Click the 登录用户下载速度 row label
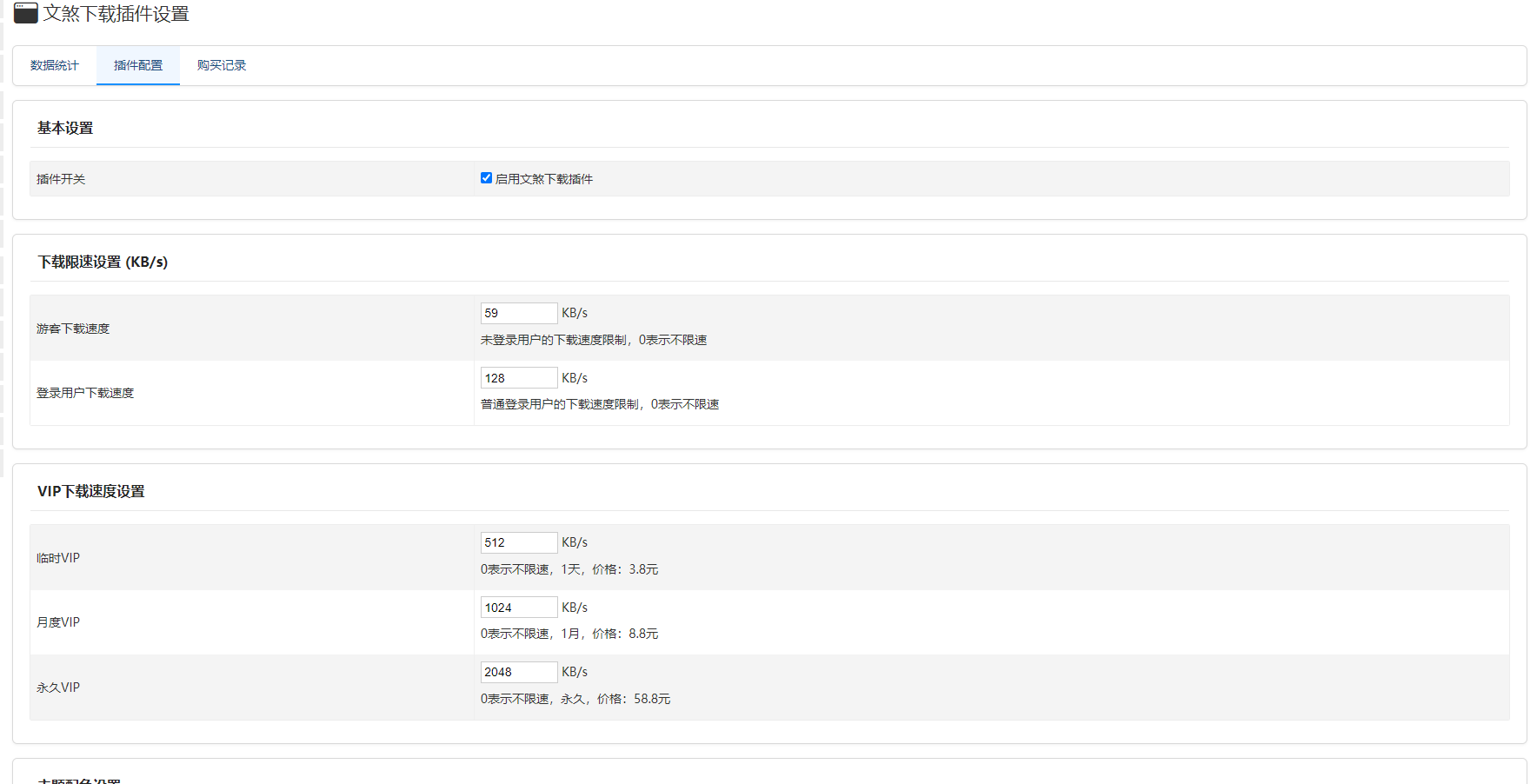 point(85,393)
